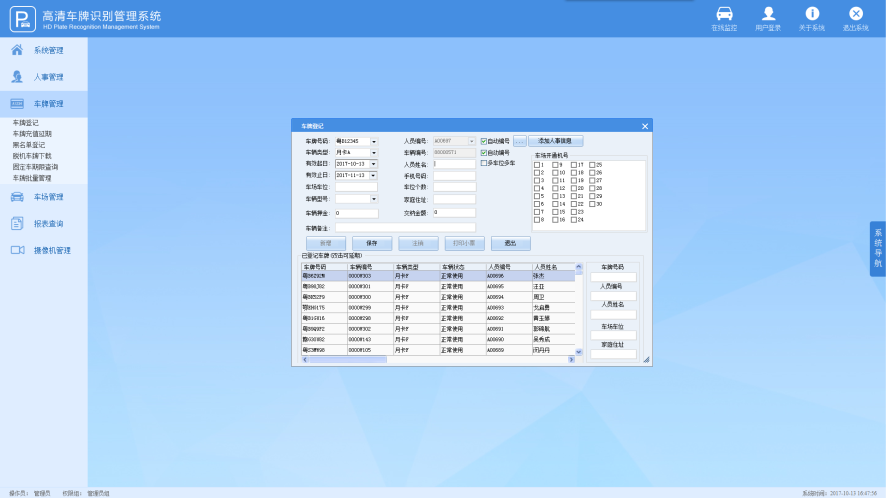886x498 pixels.
Task: Select 黑名单登记 in sidebar submenu
Action: pyautogui.click(x=29, y=145)
